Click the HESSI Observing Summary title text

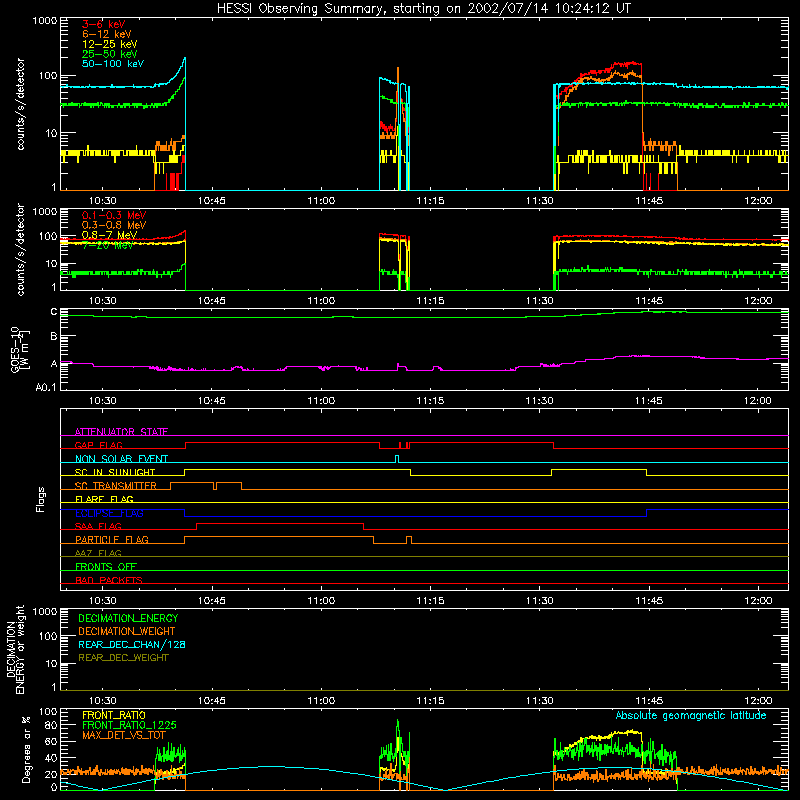pyautogui.click(x=423, y=9)
